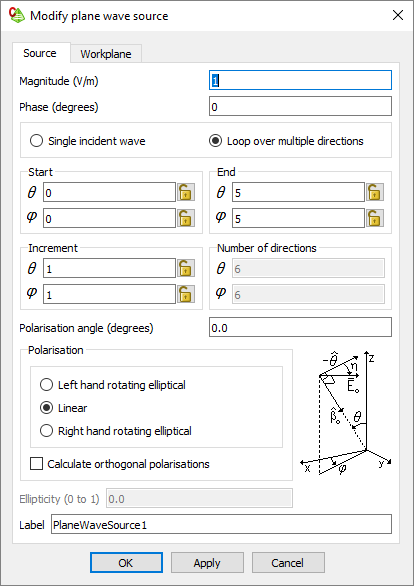Choose Right hand rotating elliptical polarisation
Screen dimensions: 414x586
(115, 431)
